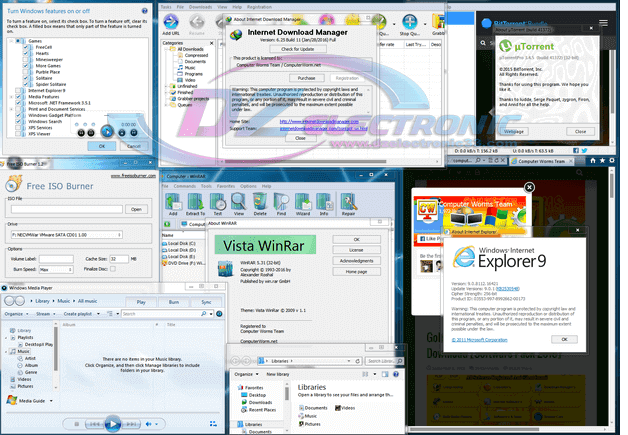This screenshot has height=435, width=628.
Task: Enable the Minesweeper checkbox in Windows Features
Action: click(x=25, y=60)
